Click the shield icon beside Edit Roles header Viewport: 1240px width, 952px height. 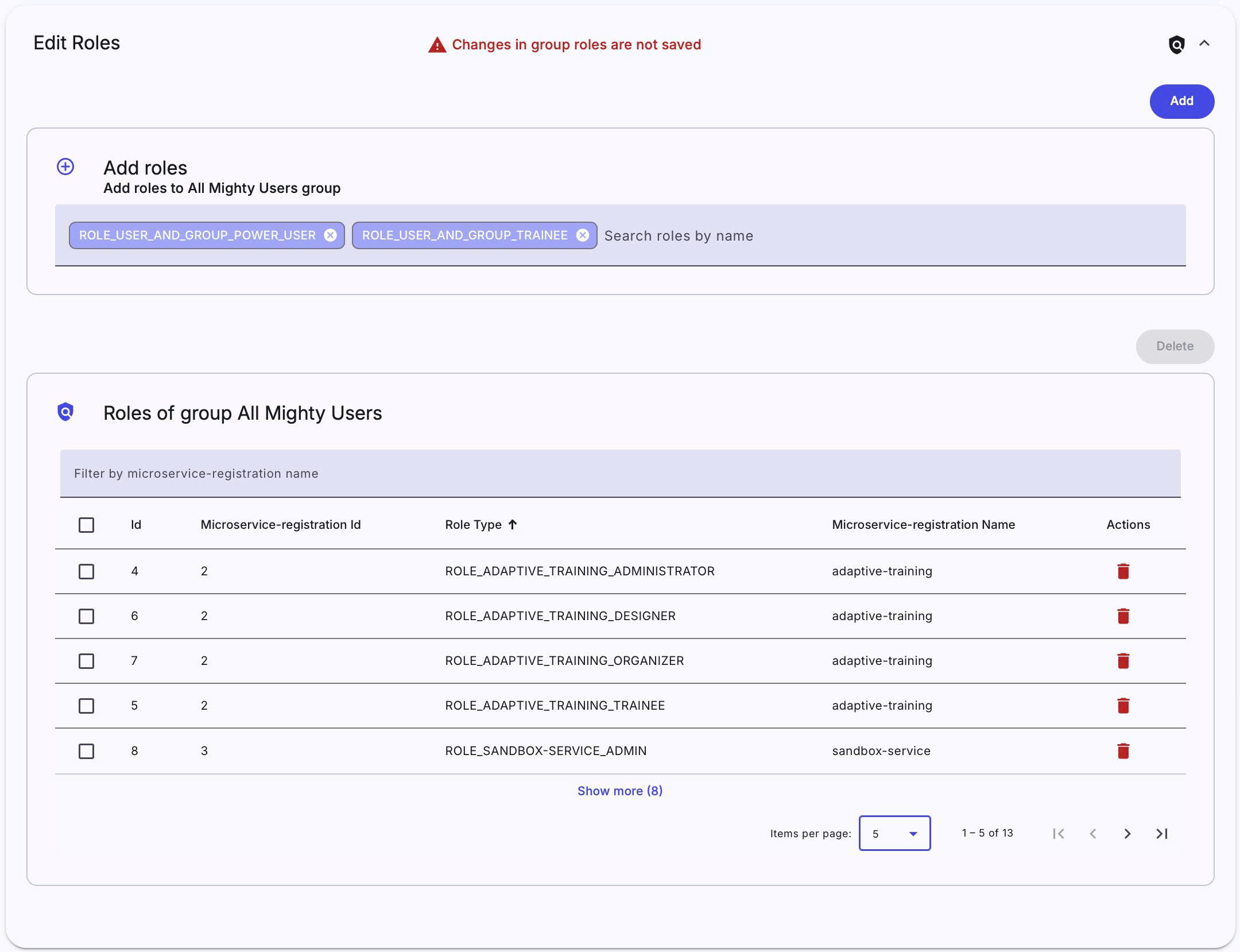click(x=1176, y=44)
